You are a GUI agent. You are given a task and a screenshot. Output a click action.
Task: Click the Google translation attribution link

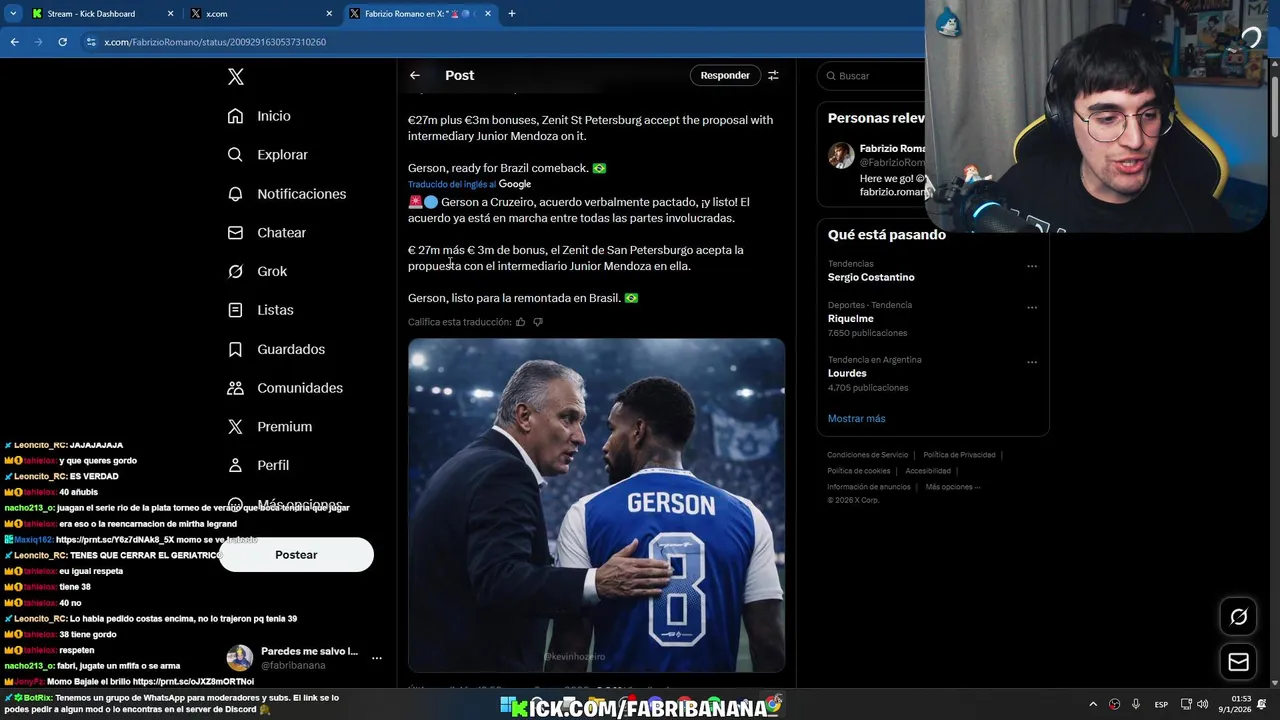pyautogui.click(x=514, y=184)
